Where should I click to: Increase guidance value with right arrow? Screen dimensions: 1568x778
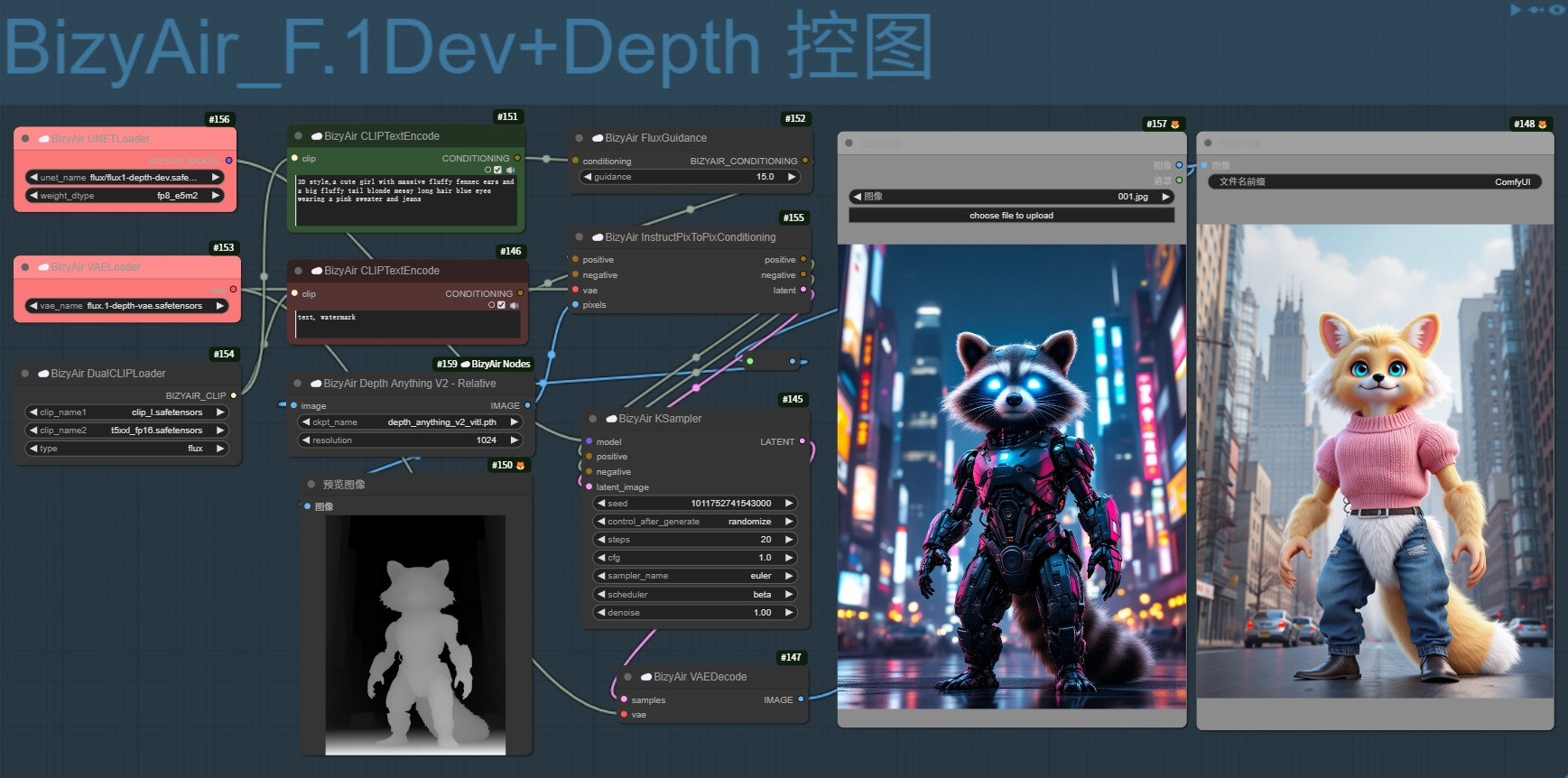(x=792, y=177)
